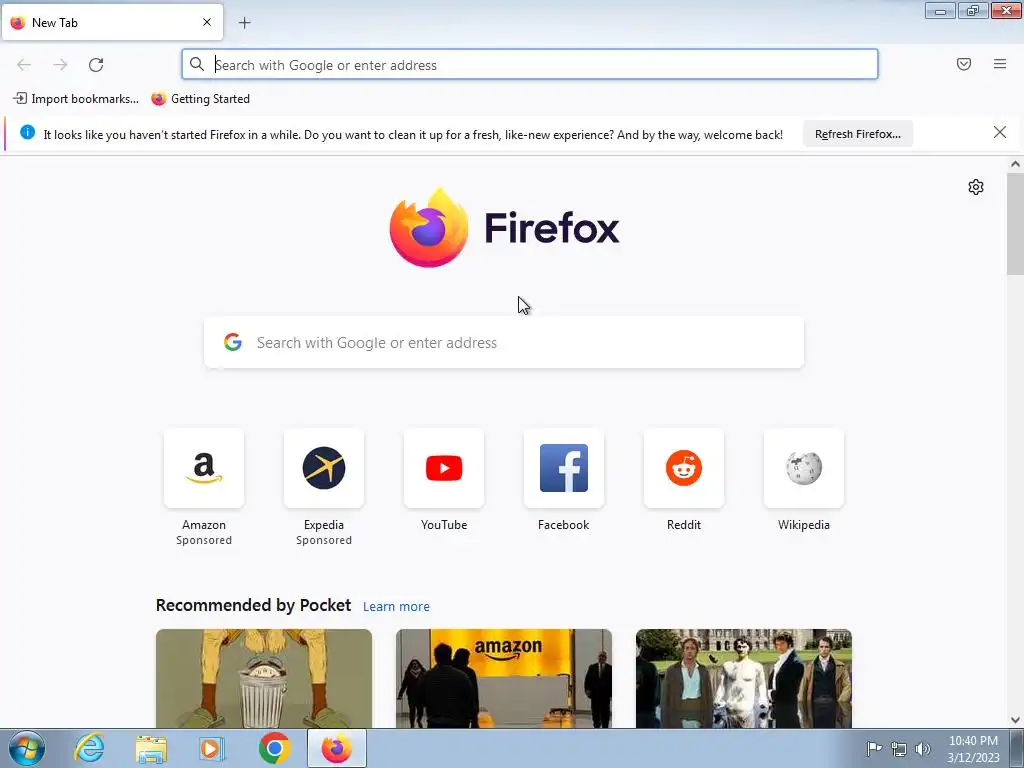Restore down the Firefox window
Viewport: 1024px width, 768px height.
973,11
